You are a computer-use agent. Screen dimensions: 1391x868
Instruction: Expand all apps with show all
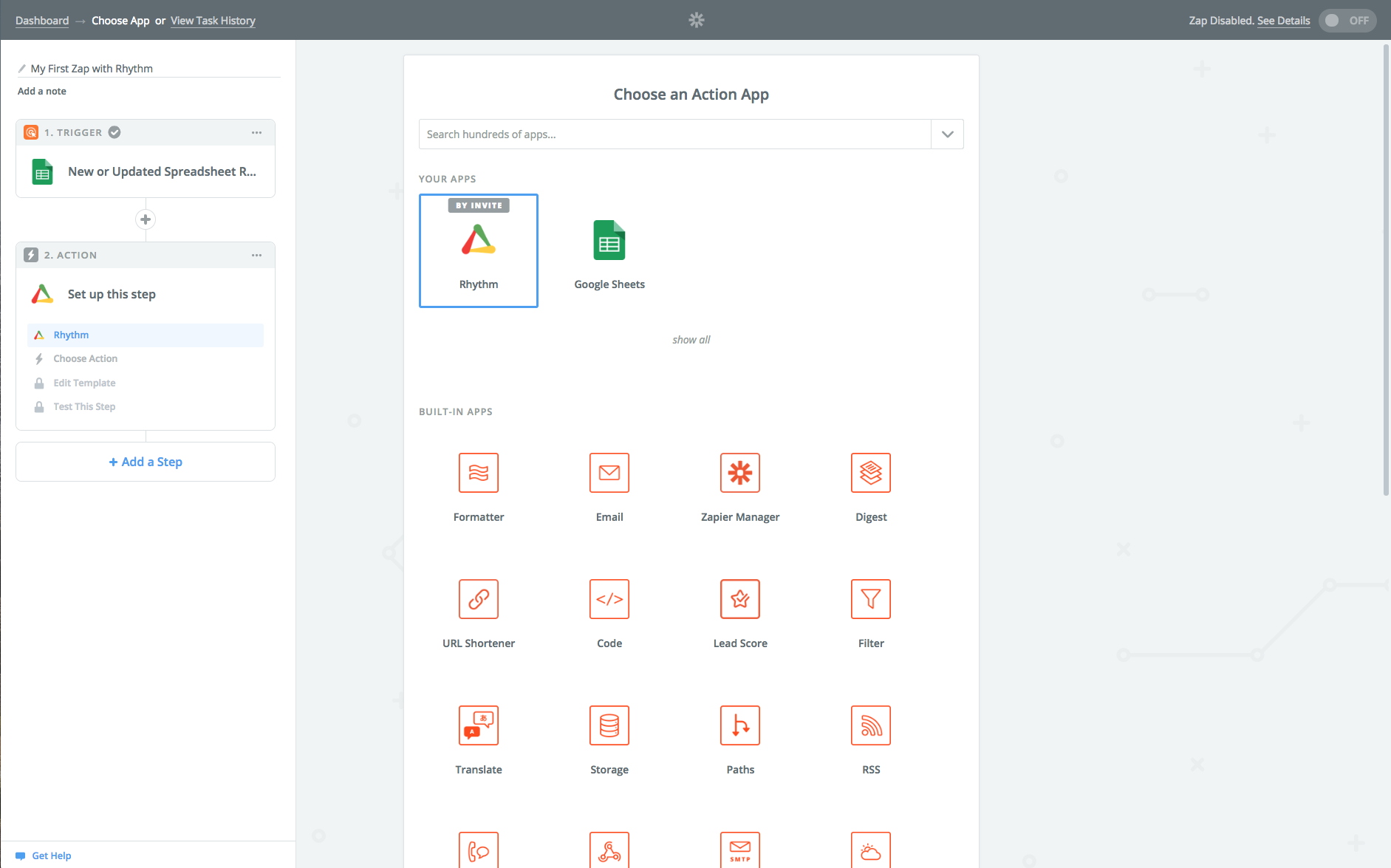point(691,340)
